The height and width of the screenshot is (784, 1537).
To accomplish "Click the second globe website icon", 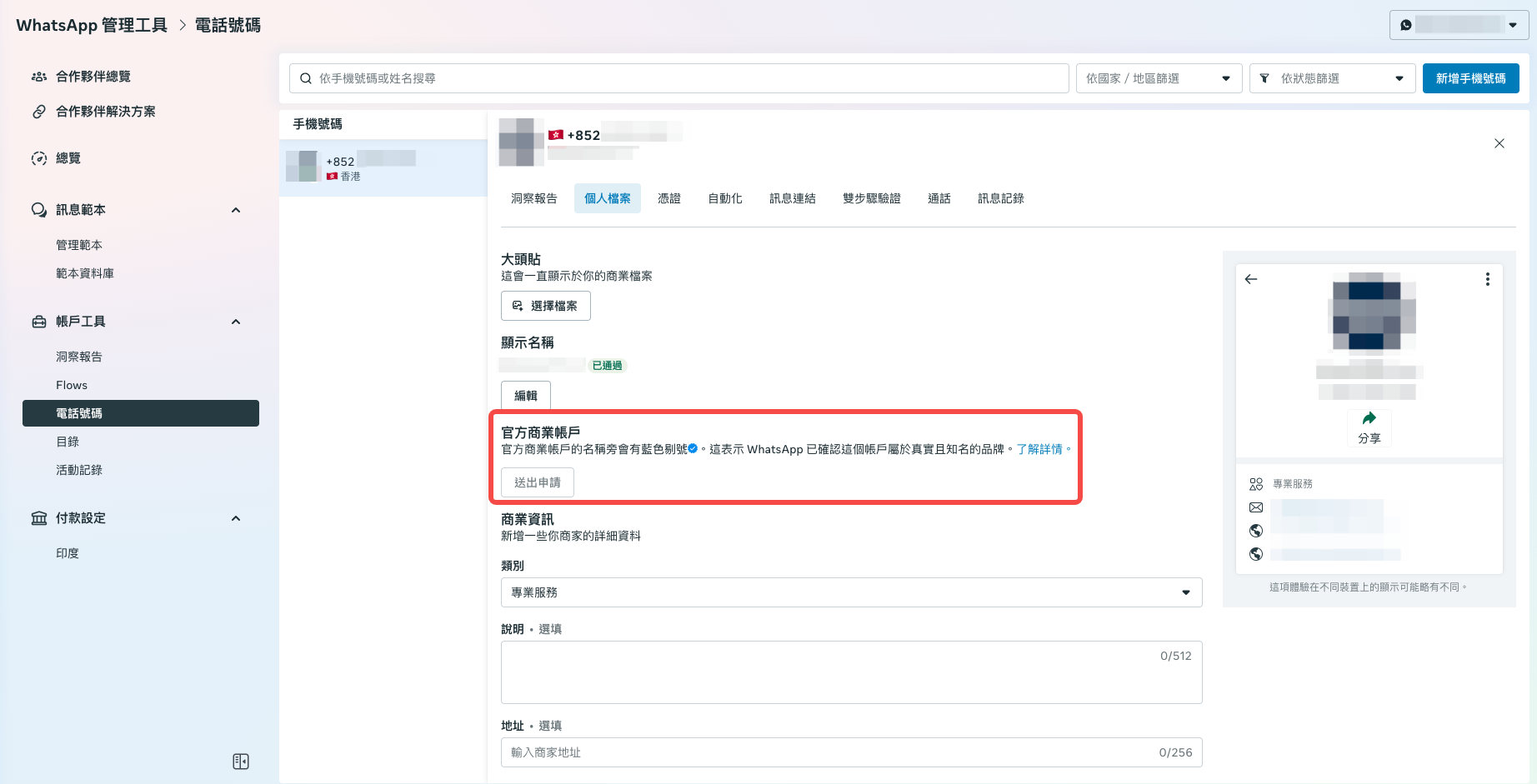I will click(1256, 554).
